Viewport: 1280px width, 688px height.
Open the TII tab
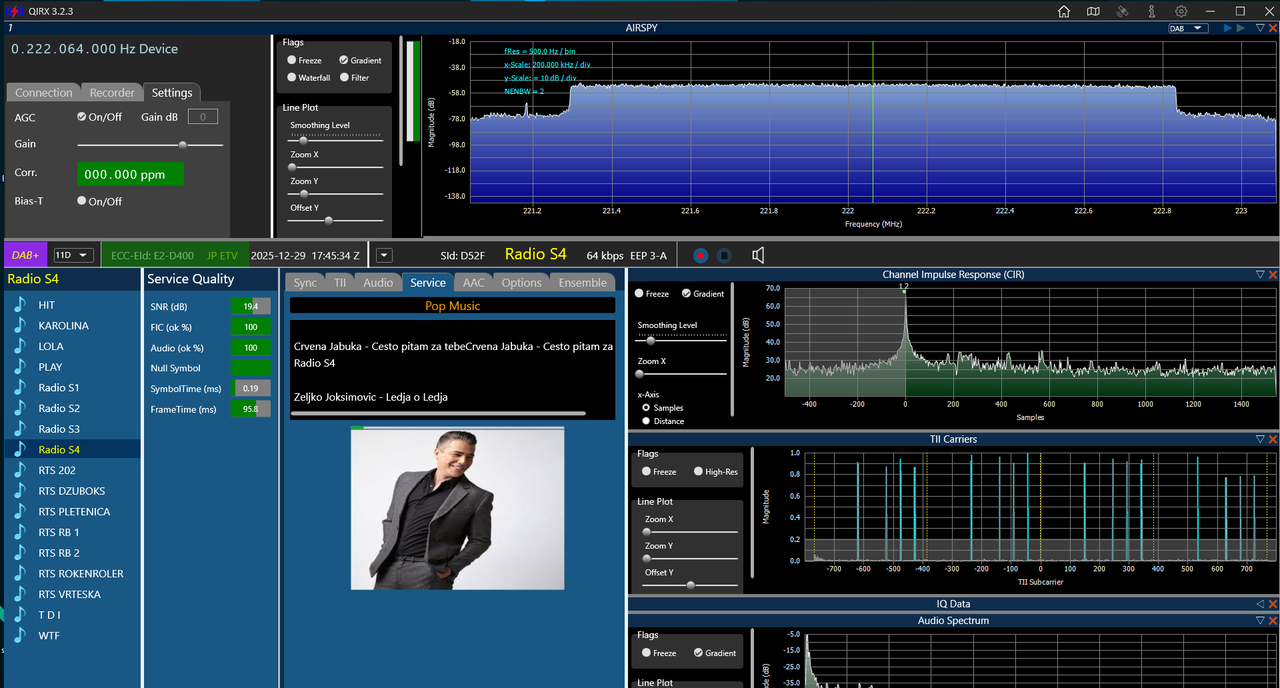tap(340, 283)
